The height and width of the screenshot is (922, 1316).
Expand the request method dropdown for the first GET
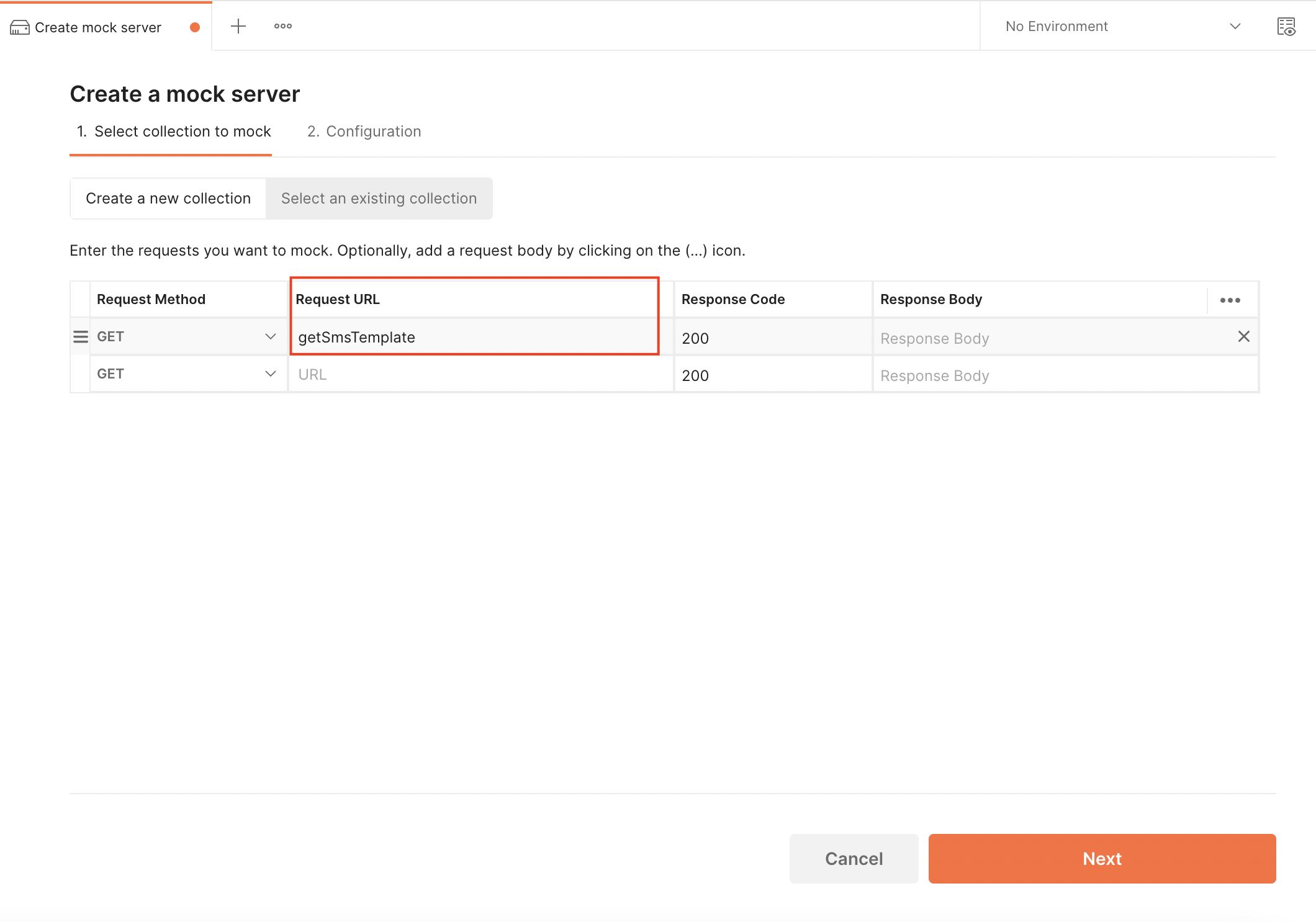270,336
